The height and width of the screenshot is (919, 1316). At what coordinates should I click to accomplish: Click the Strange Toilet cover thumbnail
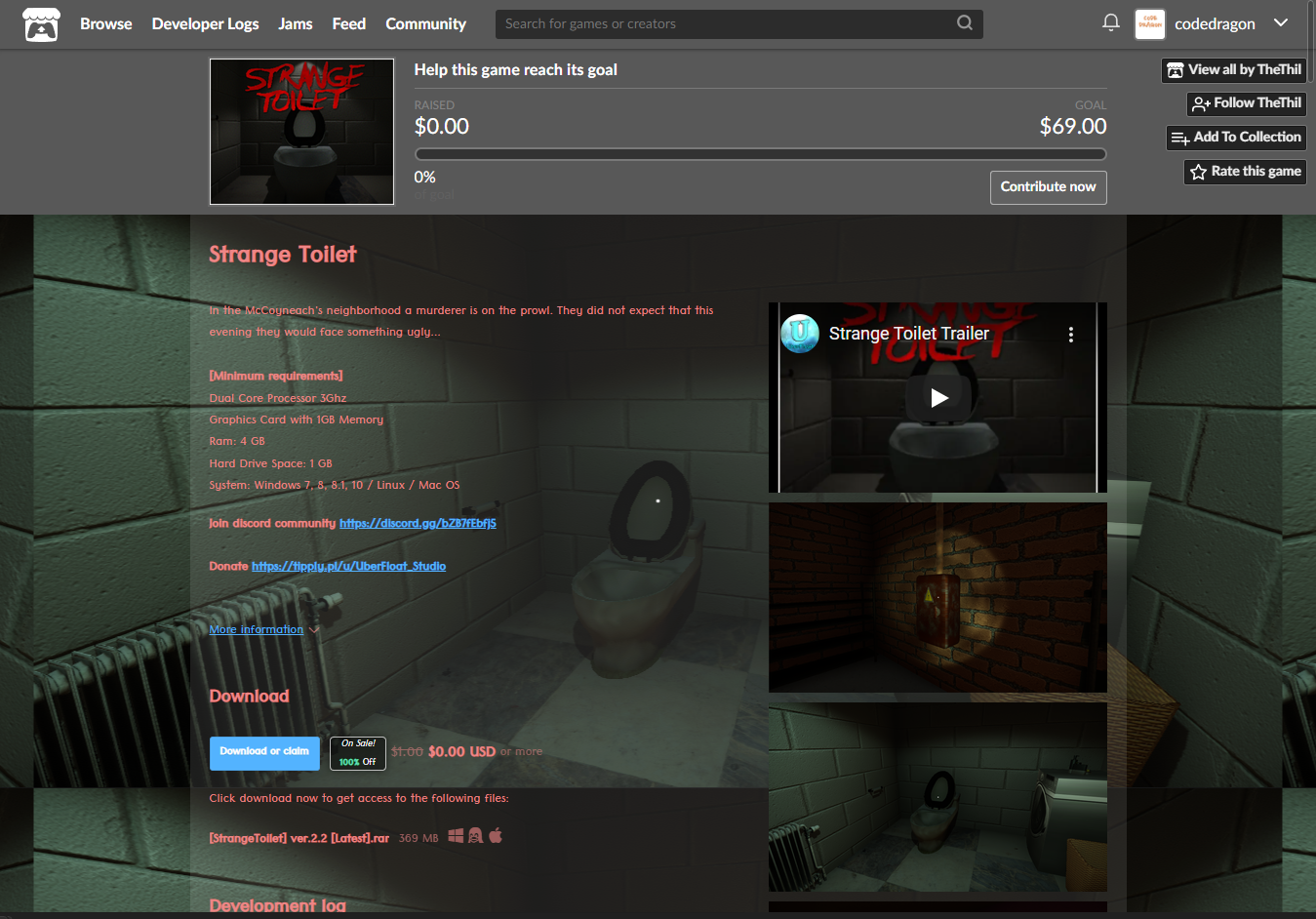pos(302,132)
